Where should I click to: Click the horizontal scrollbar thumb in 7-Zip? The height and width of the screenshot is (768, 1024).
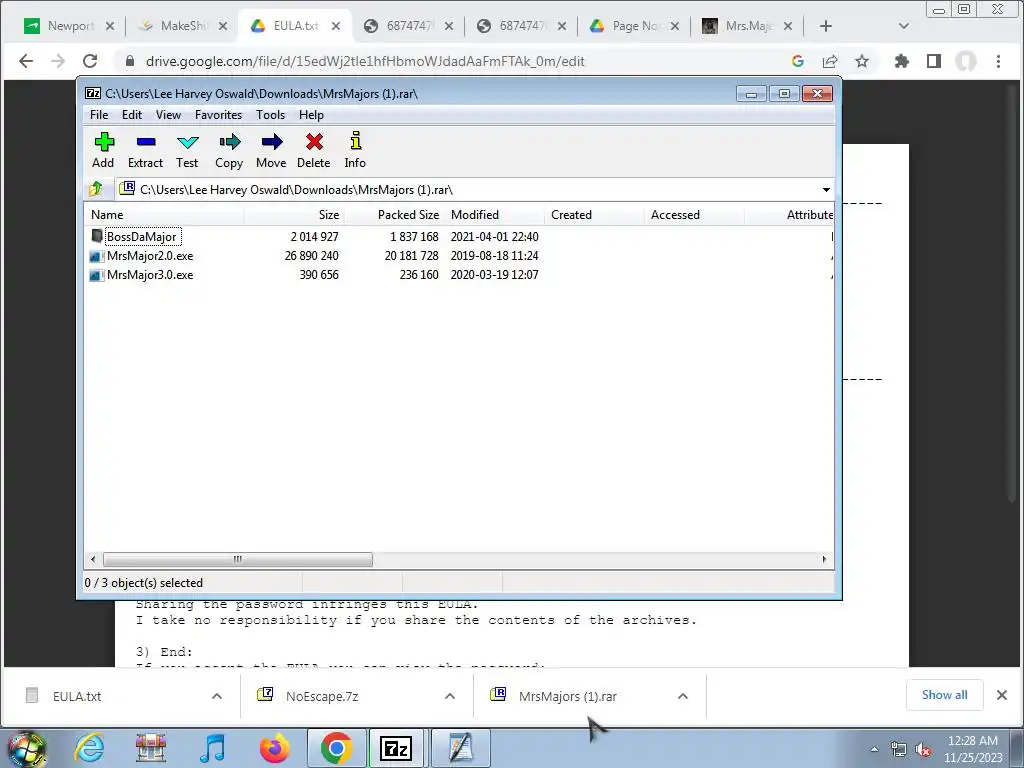(238, 560)
